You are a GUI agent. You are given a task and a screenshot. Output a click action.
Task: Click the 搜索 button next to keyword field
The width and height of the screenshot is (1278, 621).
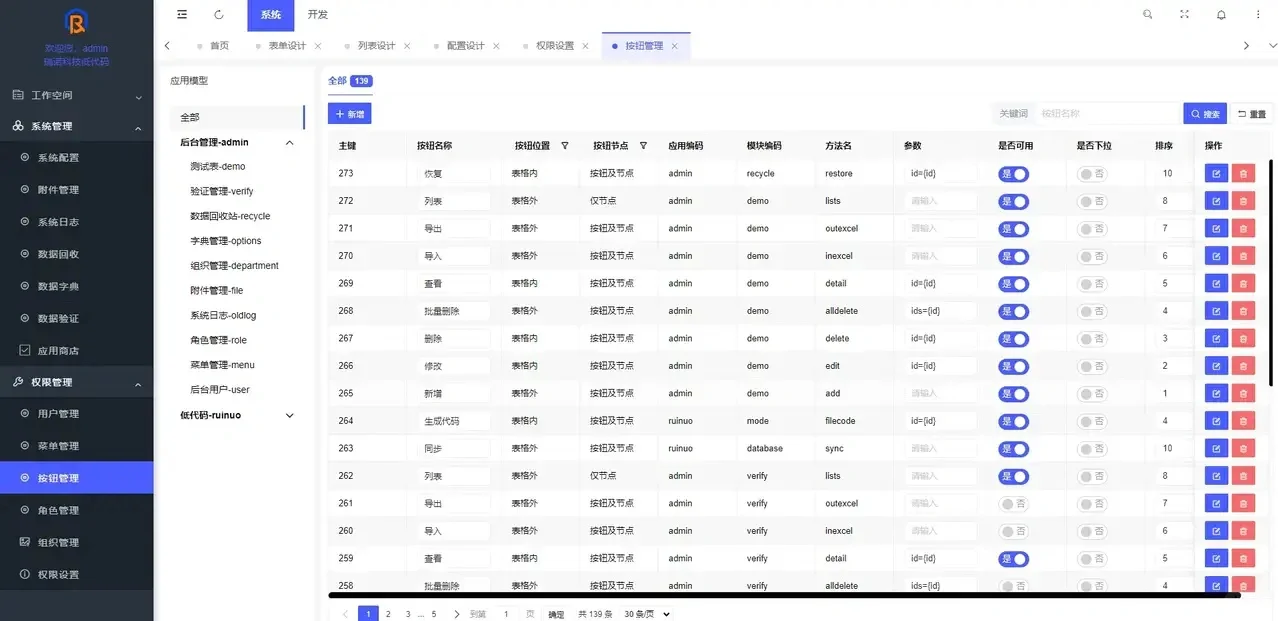1204,113
